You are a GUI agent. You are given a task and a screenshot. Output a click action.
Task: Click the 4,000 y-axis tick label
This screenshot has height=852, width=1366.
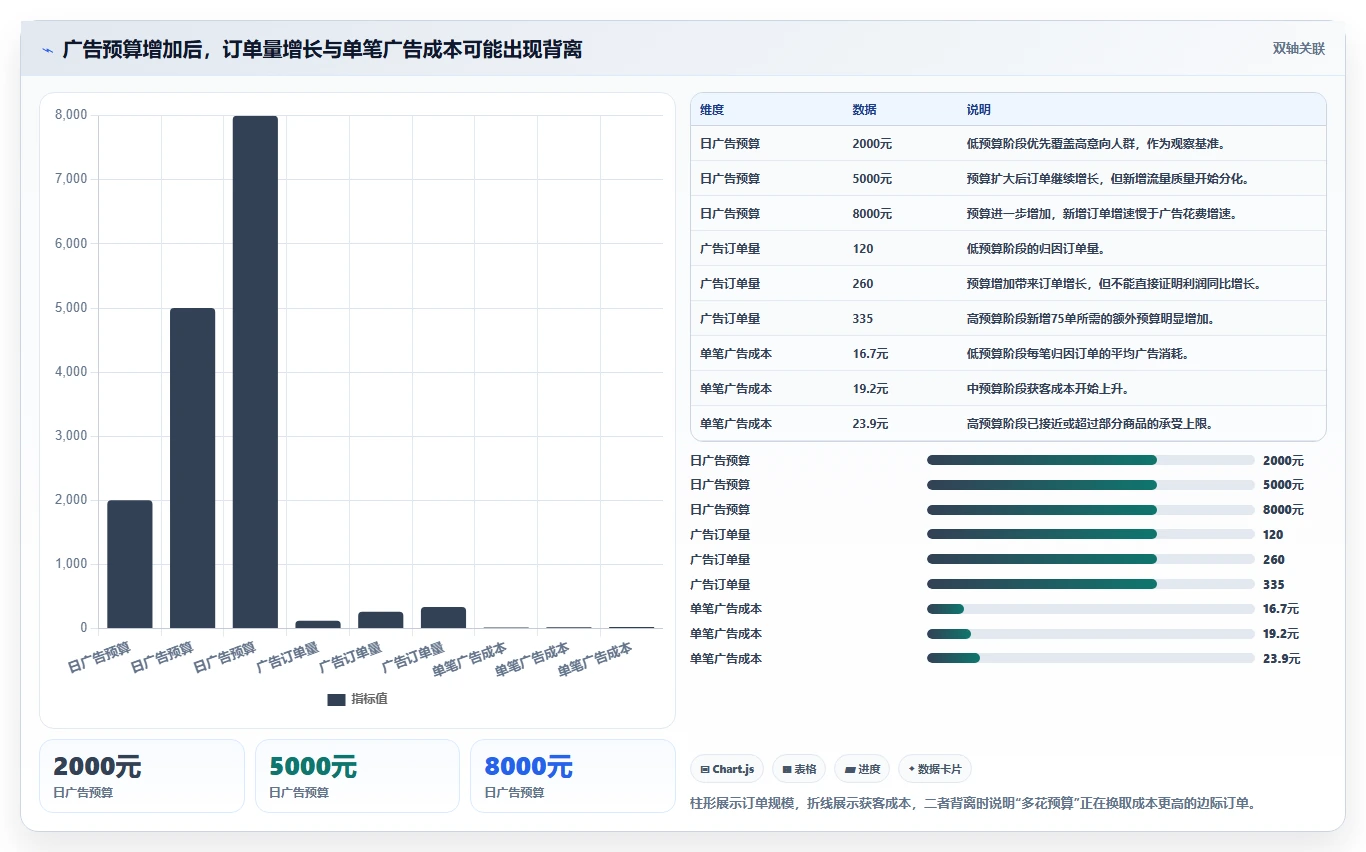point(71,372)
